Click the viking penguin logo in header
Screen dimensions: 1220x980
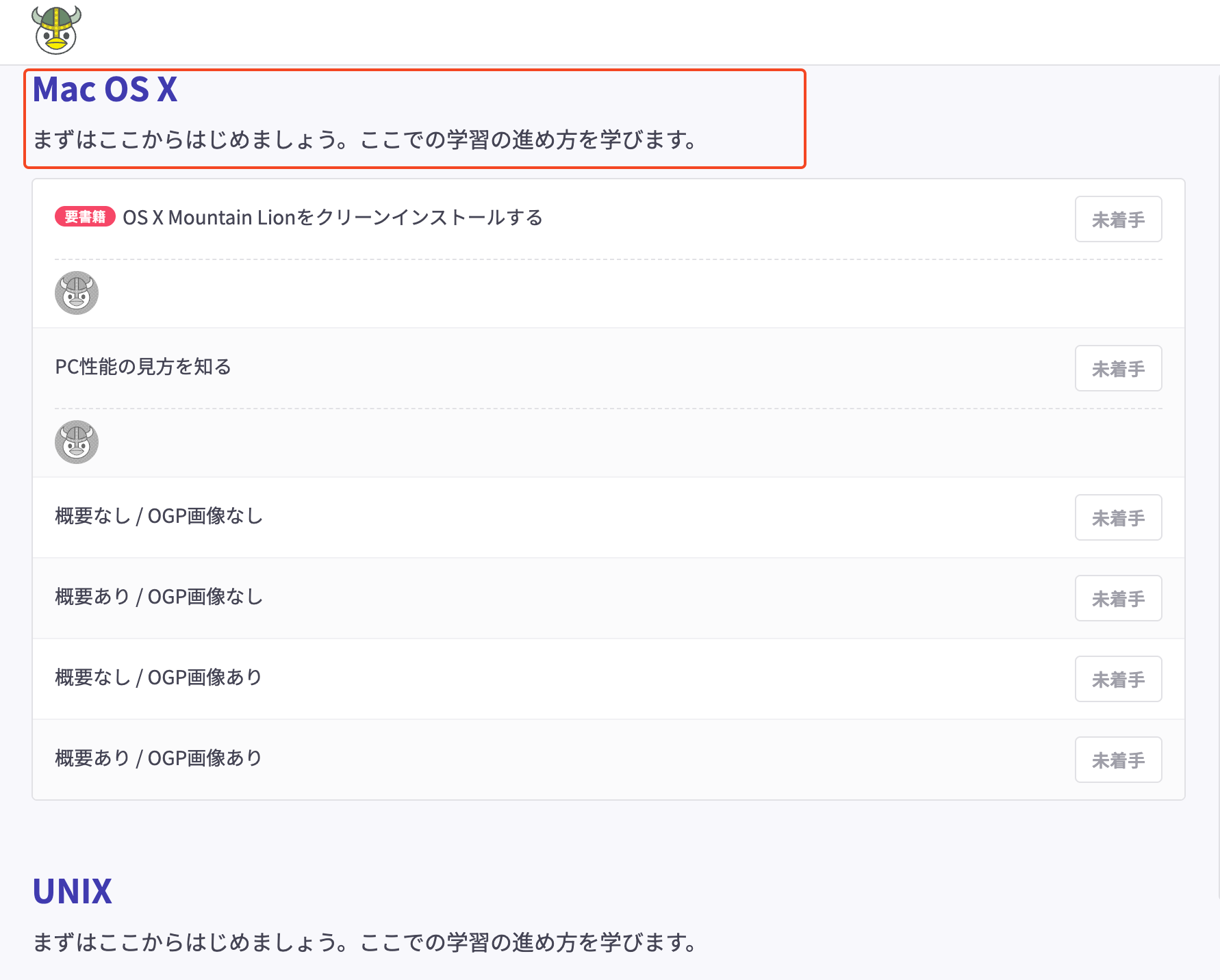[56, 30]
